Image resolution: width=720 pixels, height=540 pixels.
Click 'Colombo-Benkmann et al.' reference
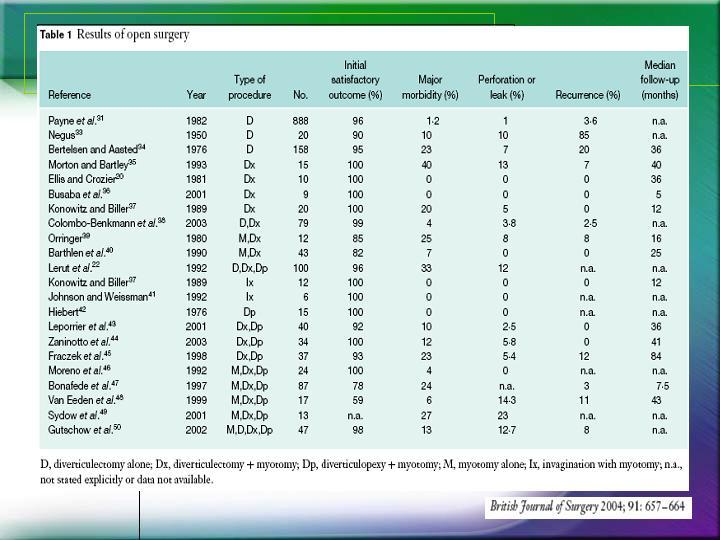107,223
